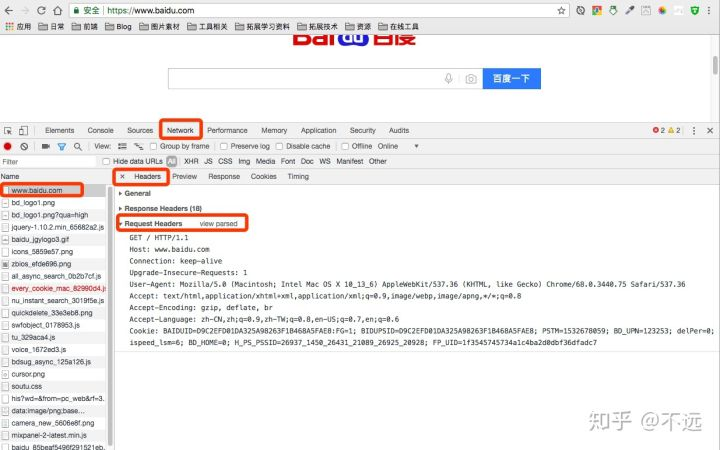Viewport: 720px width, 450px height.
Task: Toggle Hide data URLs checkbox
Action: click(106, 162)
